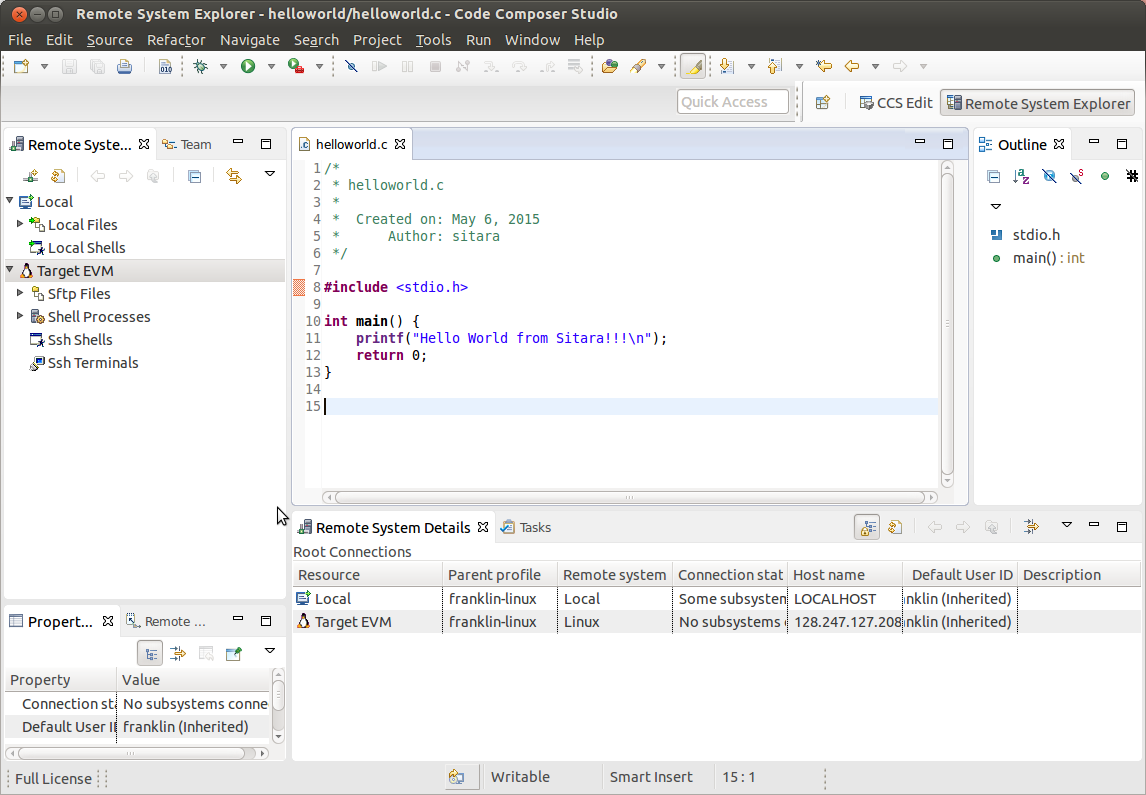Expand the Local Files node
Image resolution: width=1146 pixels, height=795 pixels.
(20, 224)
